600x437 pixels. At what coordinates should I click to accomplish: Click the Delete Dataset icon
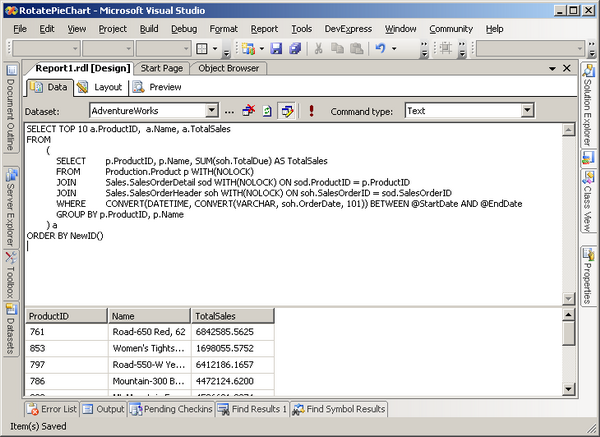tap(249, 111)
